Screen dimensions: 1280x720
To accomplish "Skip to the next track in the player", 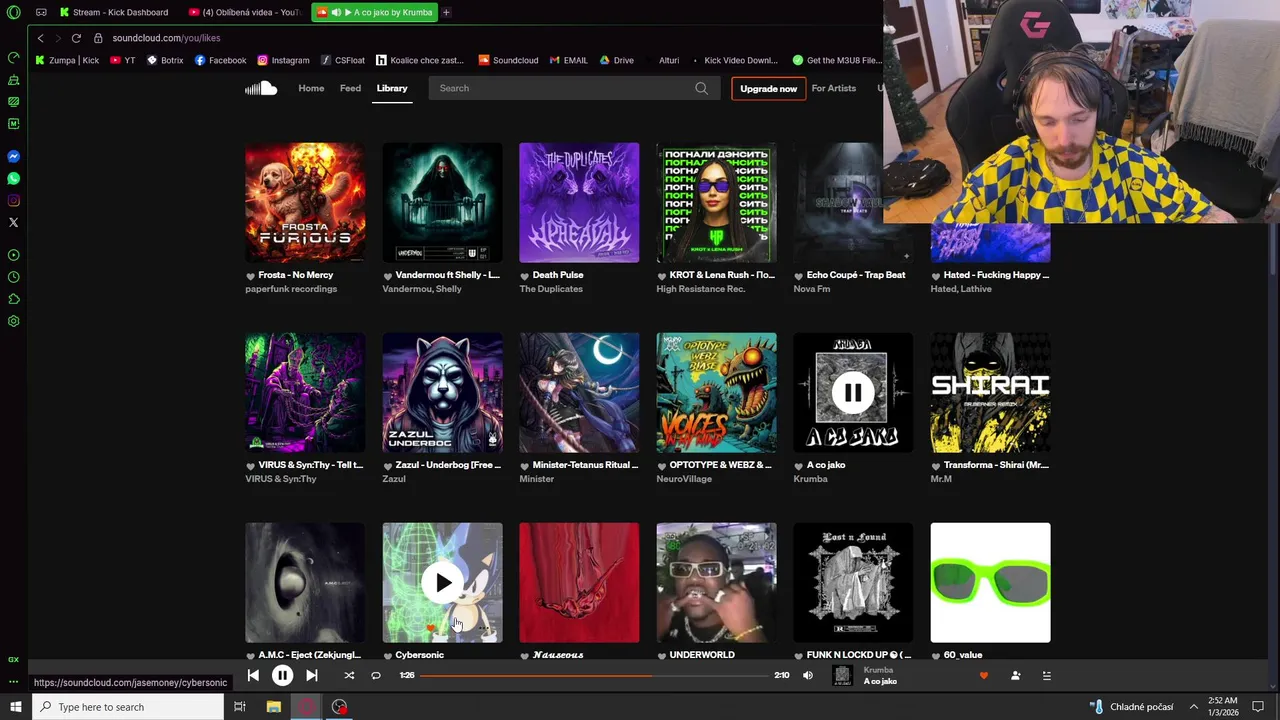I will [312, 676].
